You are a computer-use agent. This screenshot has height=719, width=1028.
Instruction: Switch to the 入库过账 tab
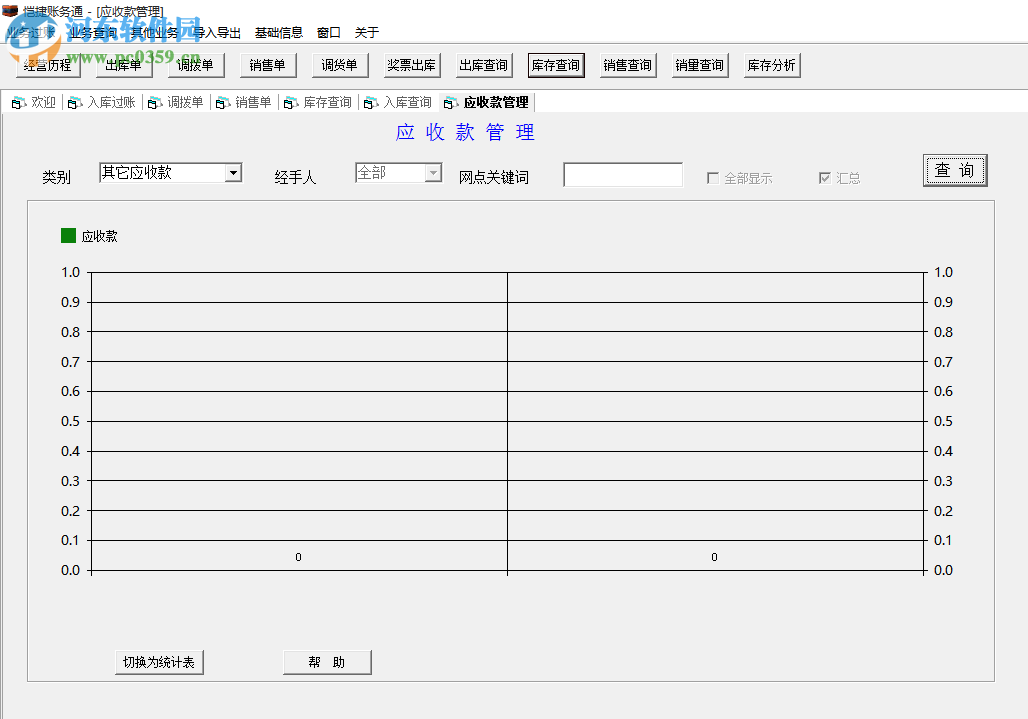click(x=102, y=103)
